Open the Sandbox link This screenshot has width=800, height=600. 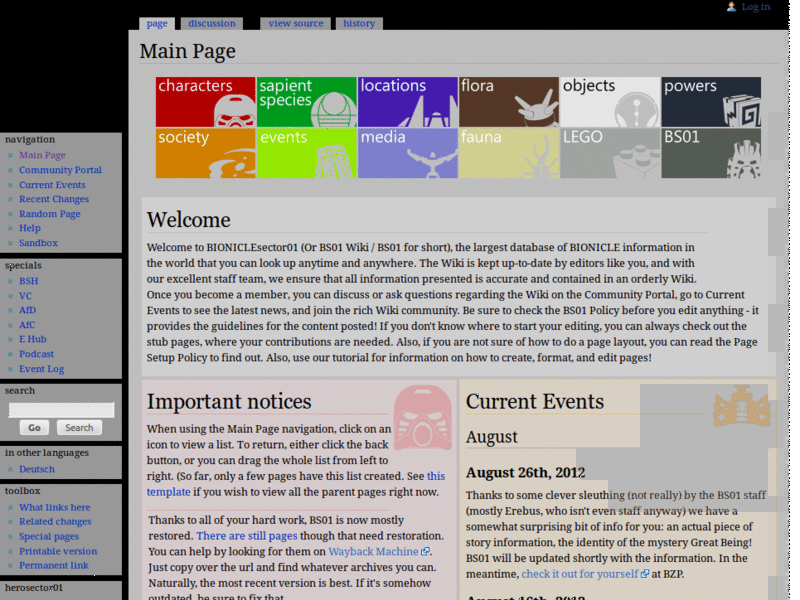click(x=38, y=243)
